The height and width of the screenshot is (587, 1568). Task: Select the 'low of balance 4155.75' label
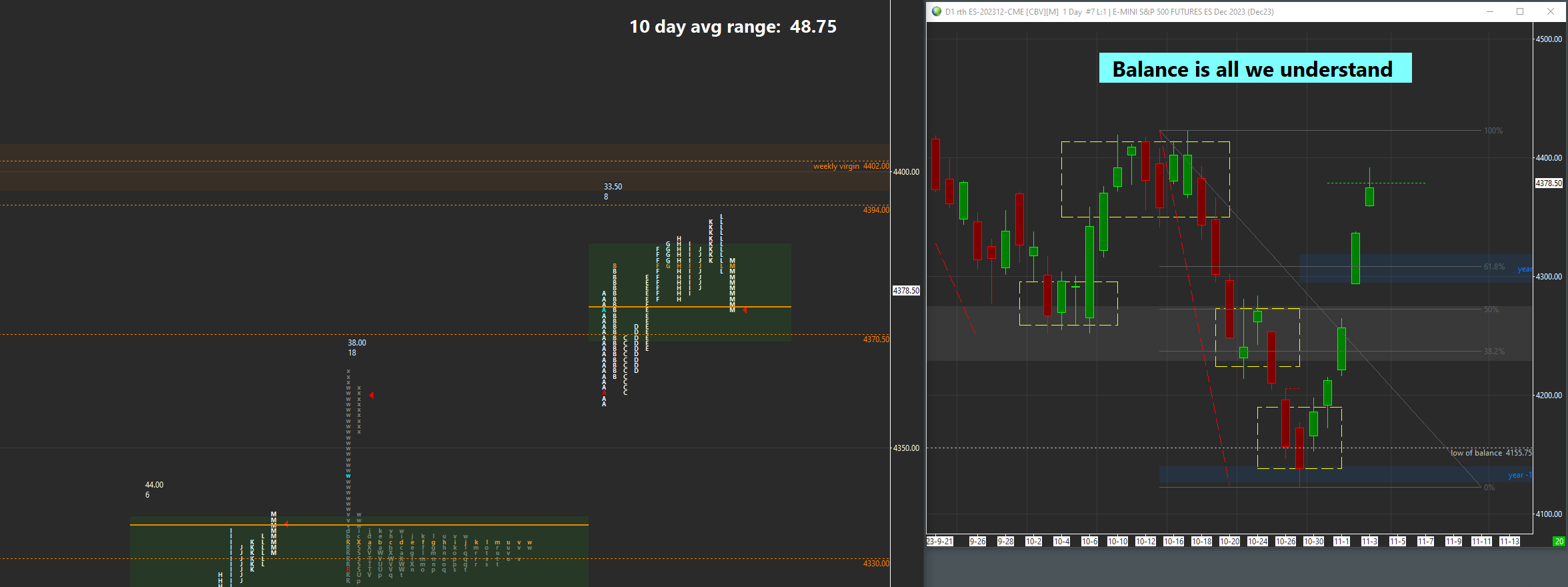tap(1491, 453)
